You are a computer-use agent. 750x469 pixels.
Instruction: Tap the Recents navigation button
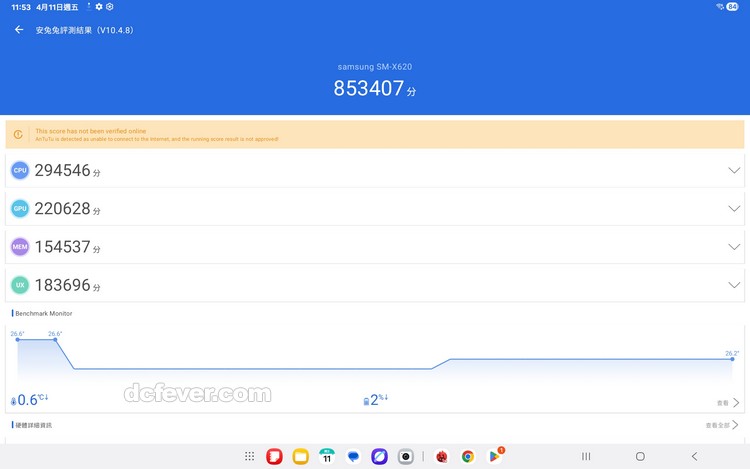tap(586, 457)
